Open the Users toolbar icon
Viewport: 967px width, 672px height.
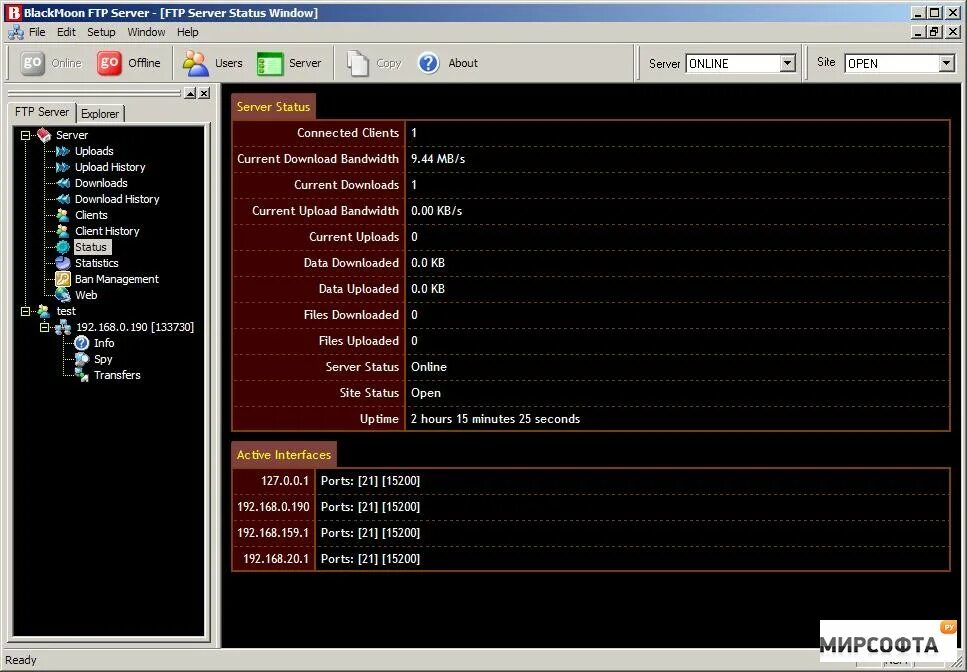195,64
